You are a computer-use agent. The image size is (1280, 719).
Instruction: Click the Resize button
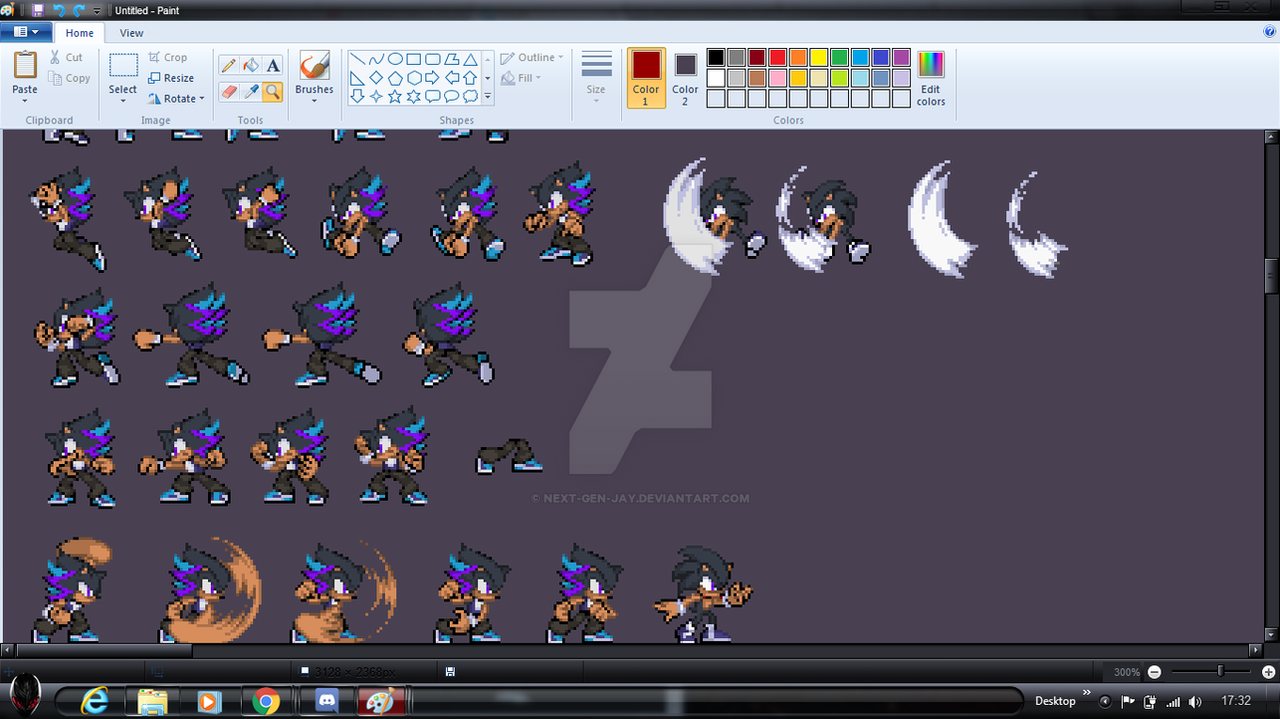(171, 78)
